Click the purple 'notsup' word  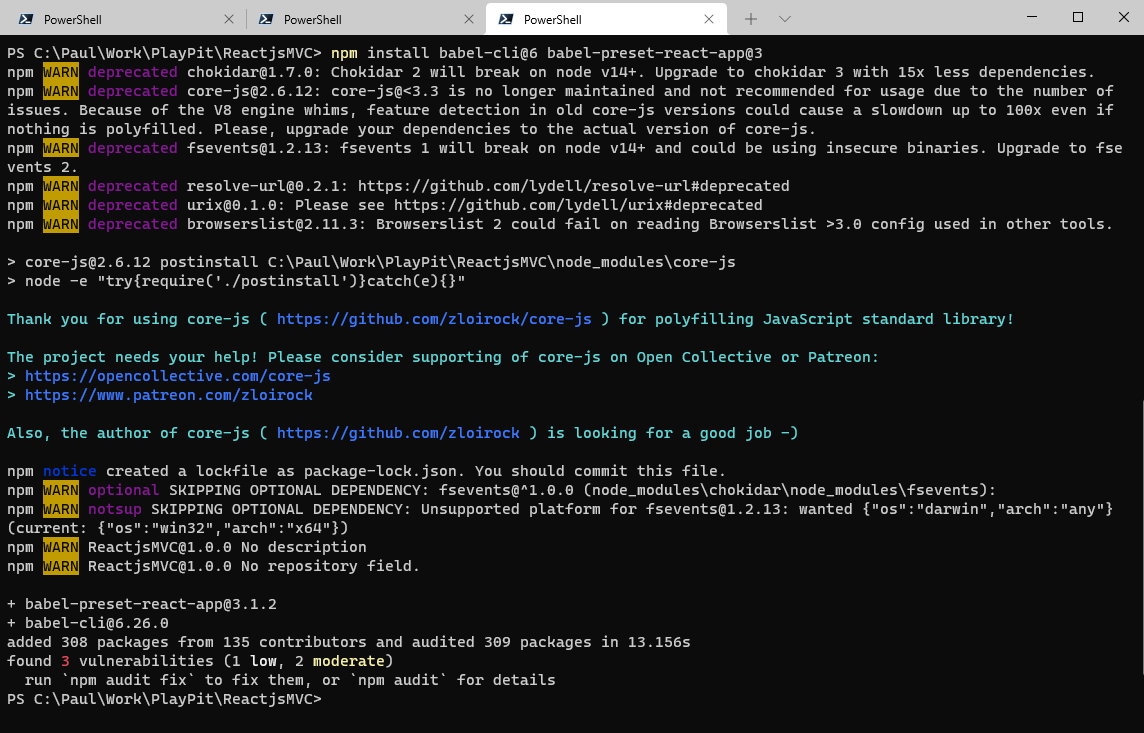[115, 509]
